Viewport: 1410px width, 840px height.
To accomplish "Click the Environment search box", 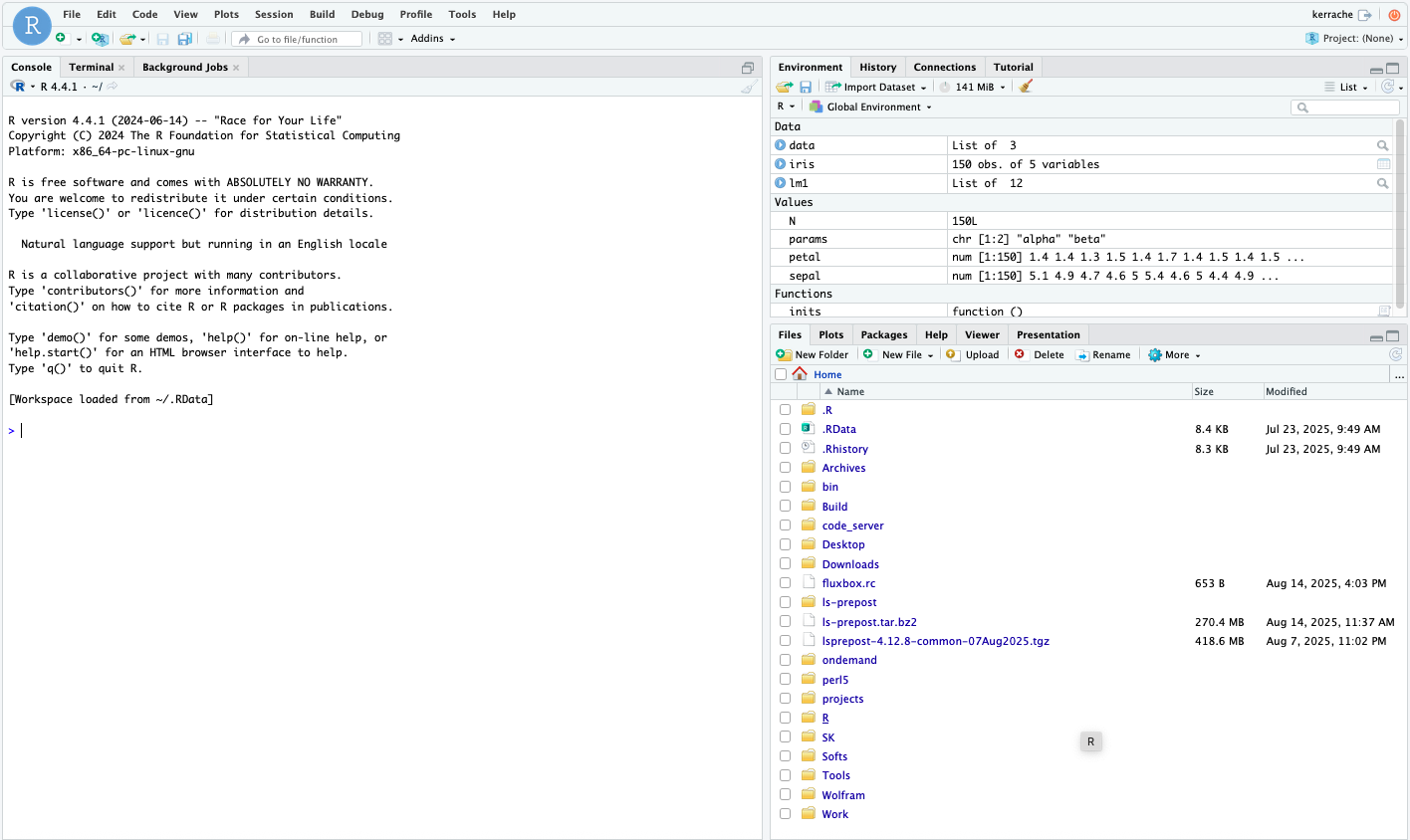I will (1345, 106).
